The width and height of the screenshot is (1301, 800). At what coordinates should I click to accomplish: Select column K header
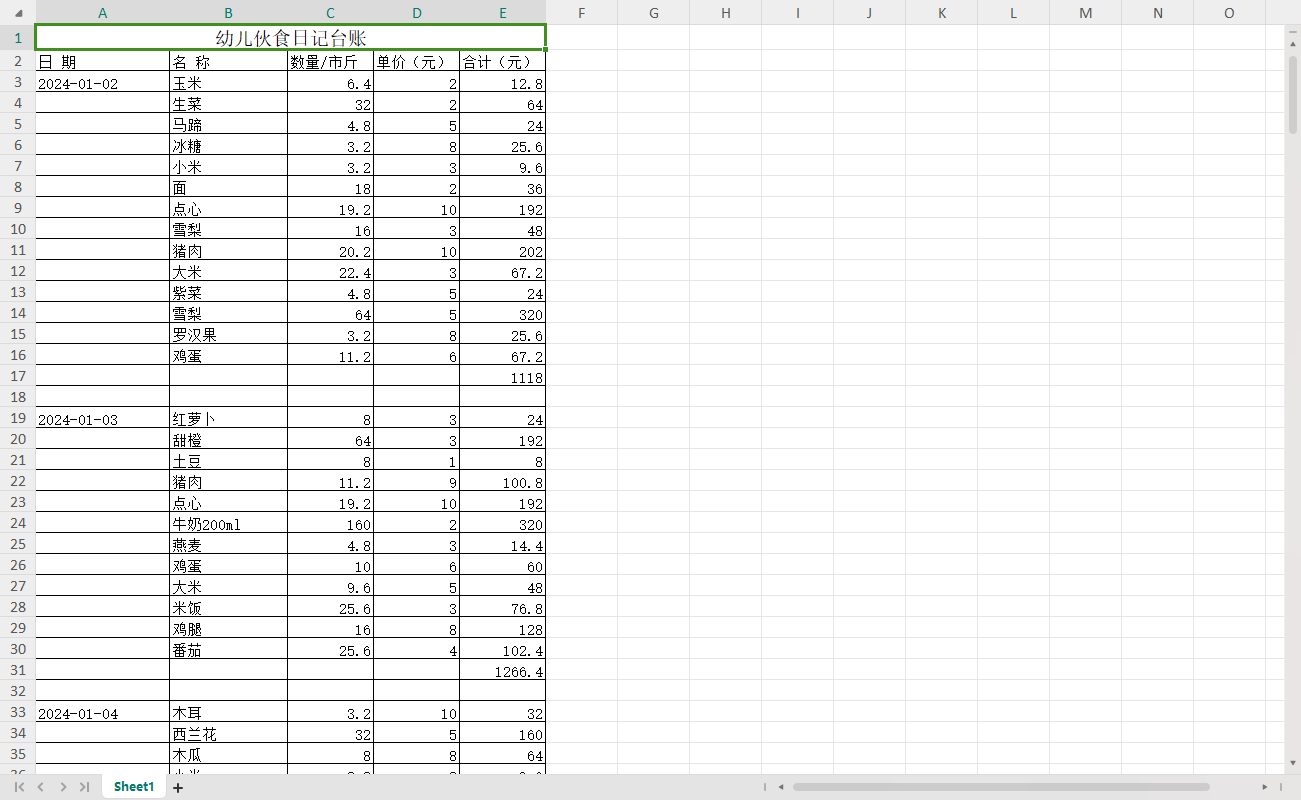coord(942,13)
